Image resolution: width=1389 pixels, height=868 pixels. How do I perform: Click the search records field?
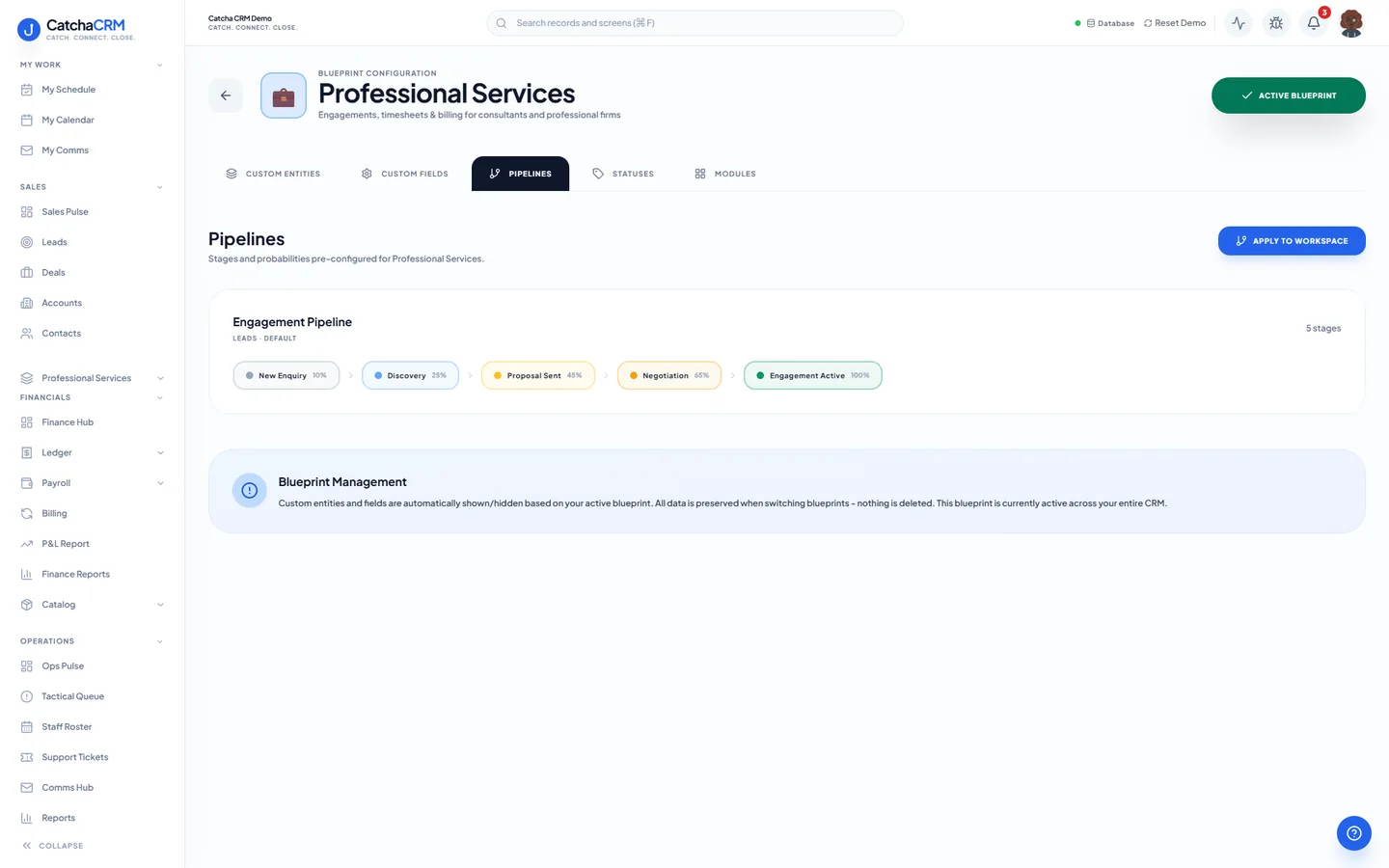pos(694,23)
